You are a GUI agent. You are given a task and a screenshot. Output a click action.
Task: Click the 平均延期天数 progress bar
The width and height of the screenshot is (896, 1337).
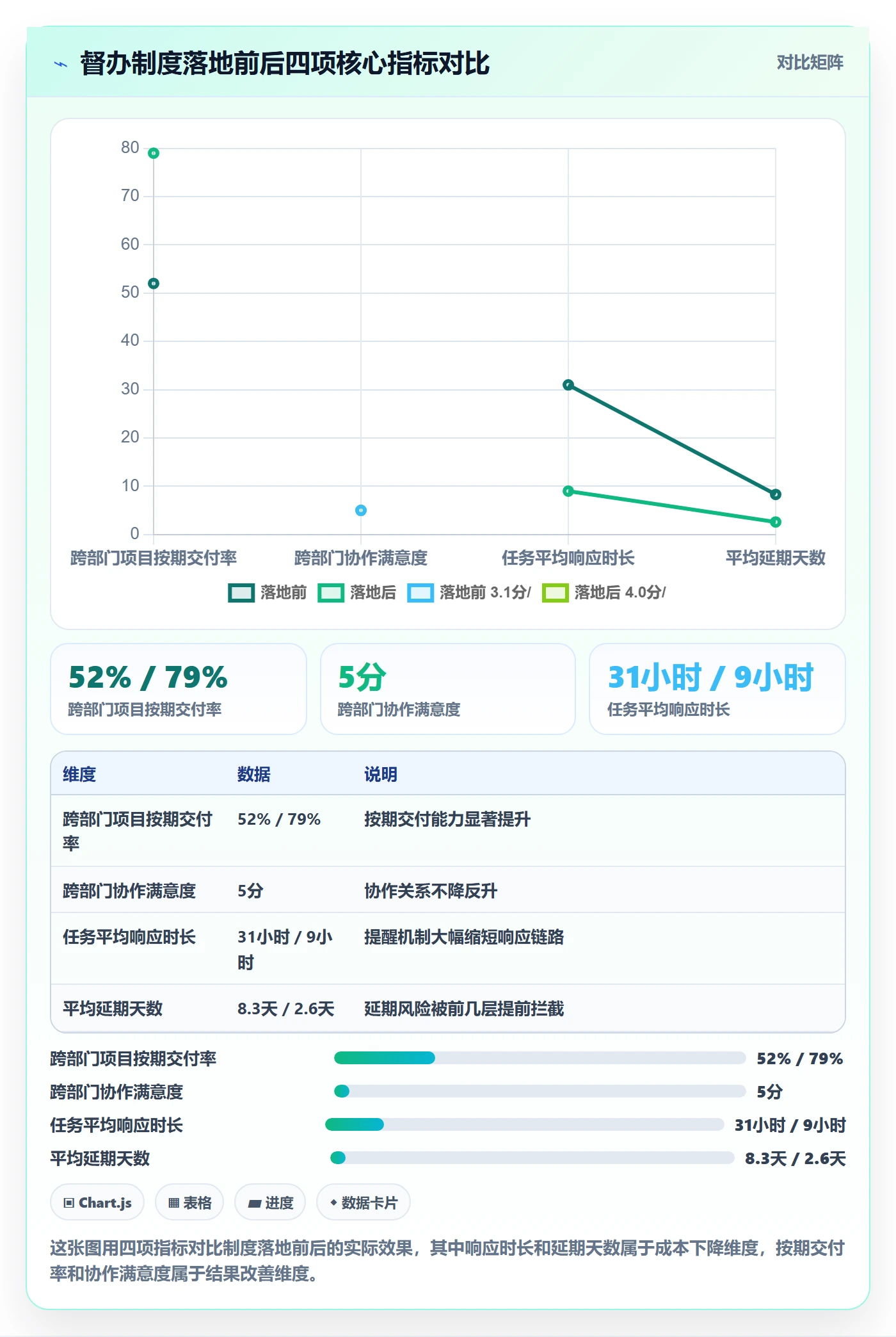532,1158
